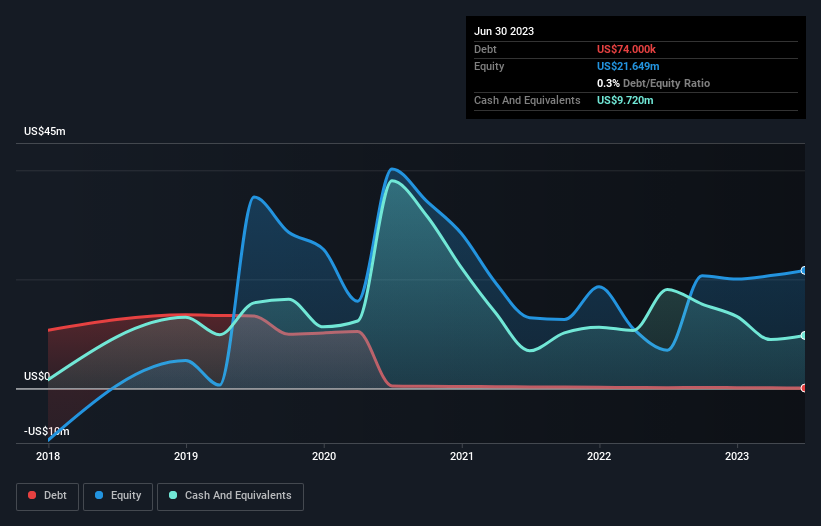The height and width of the screenshot is (526, 821).
Task: Click the Equity row label in tooltip
Action: pos(489,66)
